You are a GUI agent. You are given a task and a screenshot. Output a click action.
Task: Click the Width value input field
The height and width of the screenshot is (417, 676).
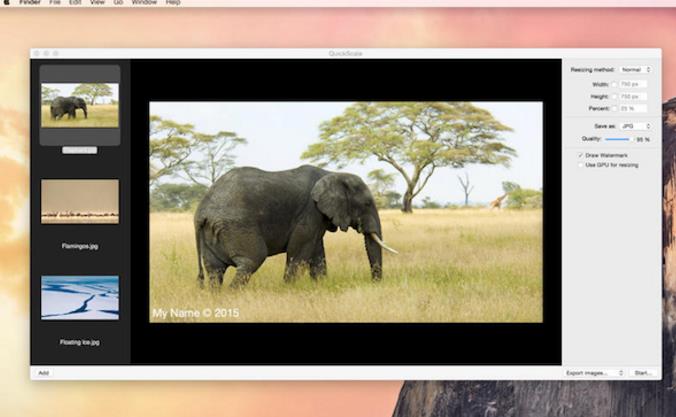tap(634, 84)
